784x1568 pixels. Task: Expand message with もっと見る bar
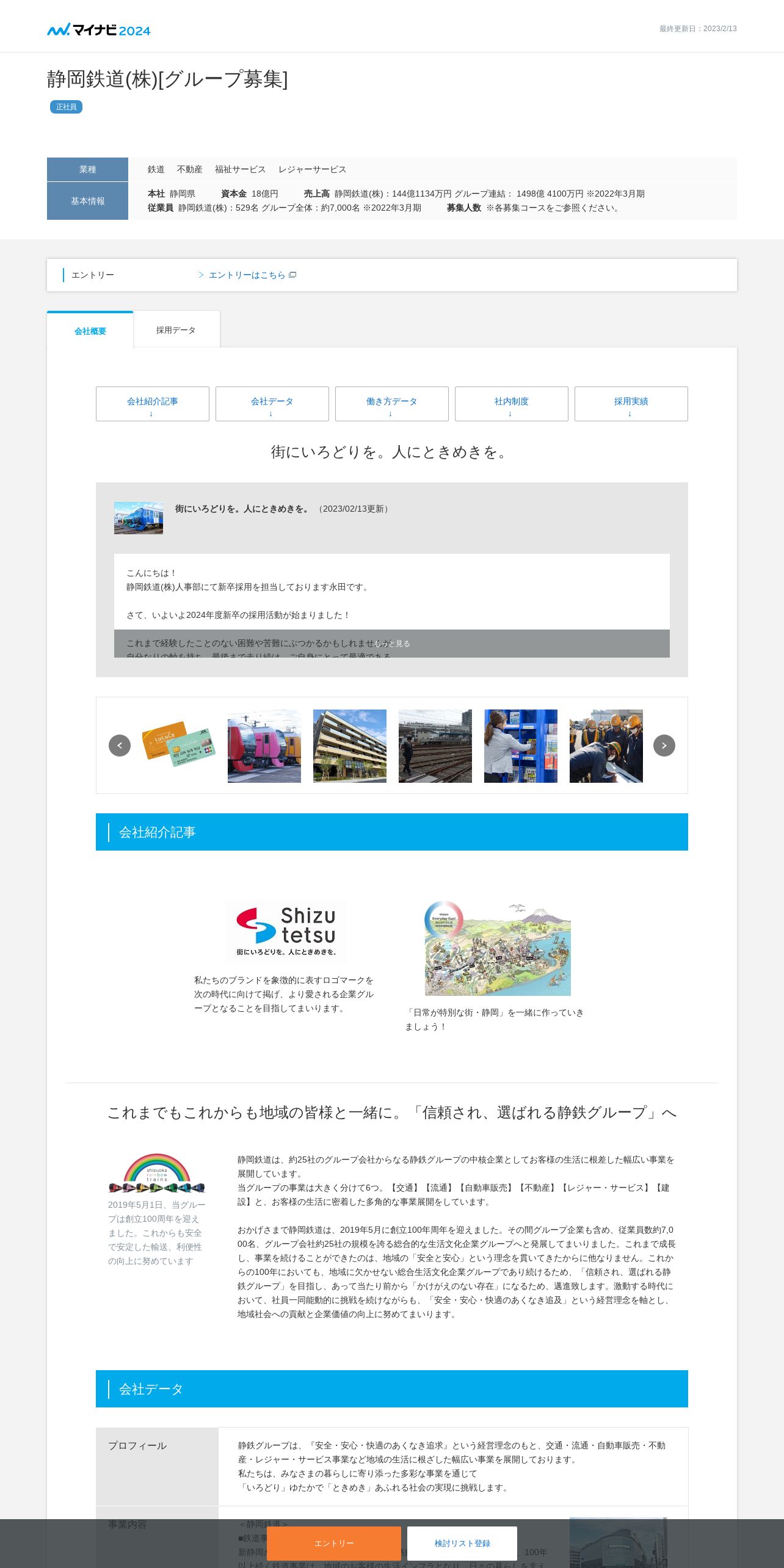coord(392,644)
